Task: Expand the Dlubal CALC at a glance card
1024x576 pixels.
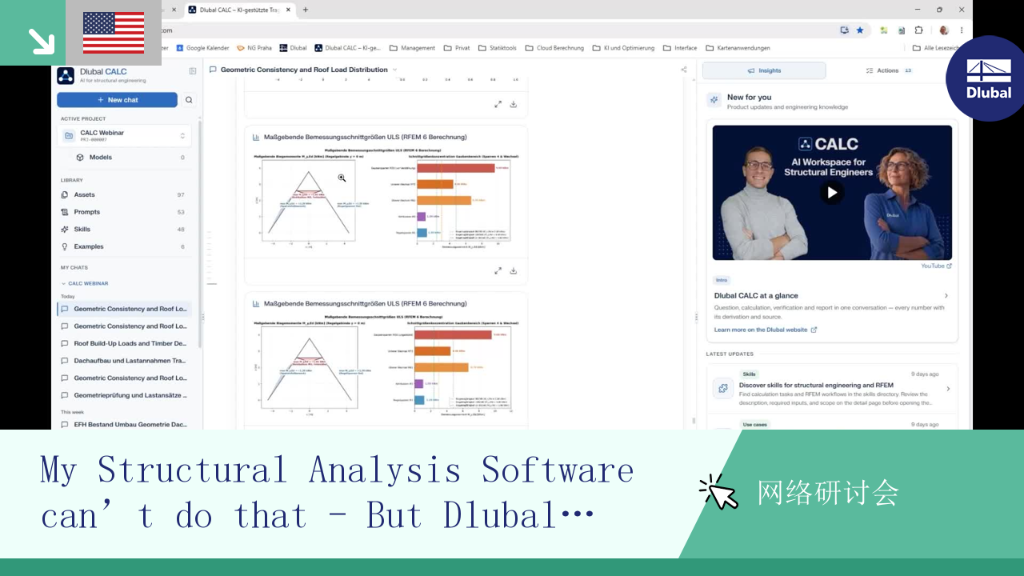Action: [x=946, y=296]
